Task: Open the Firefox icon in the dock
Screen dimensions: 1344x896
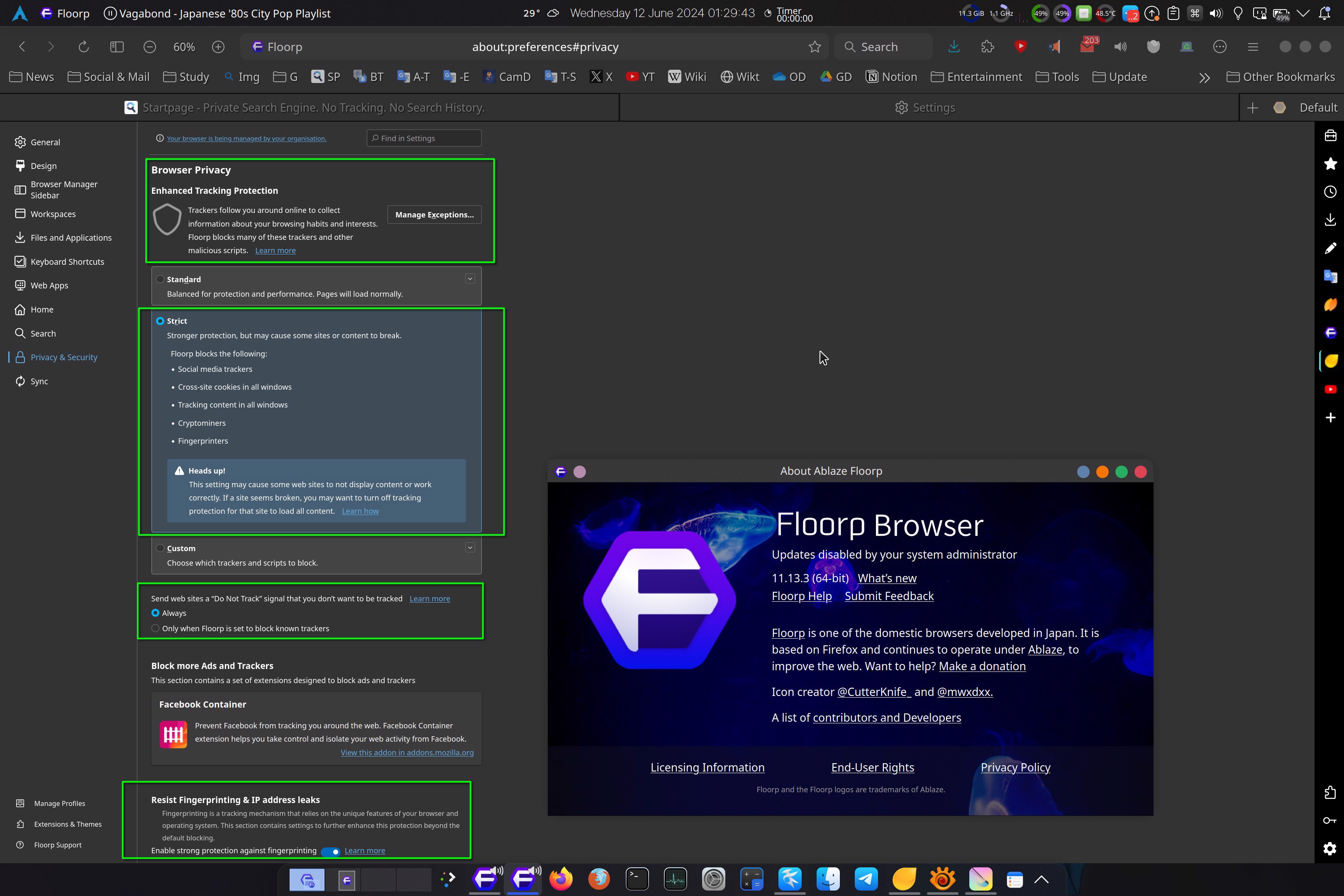Action: 561,879
